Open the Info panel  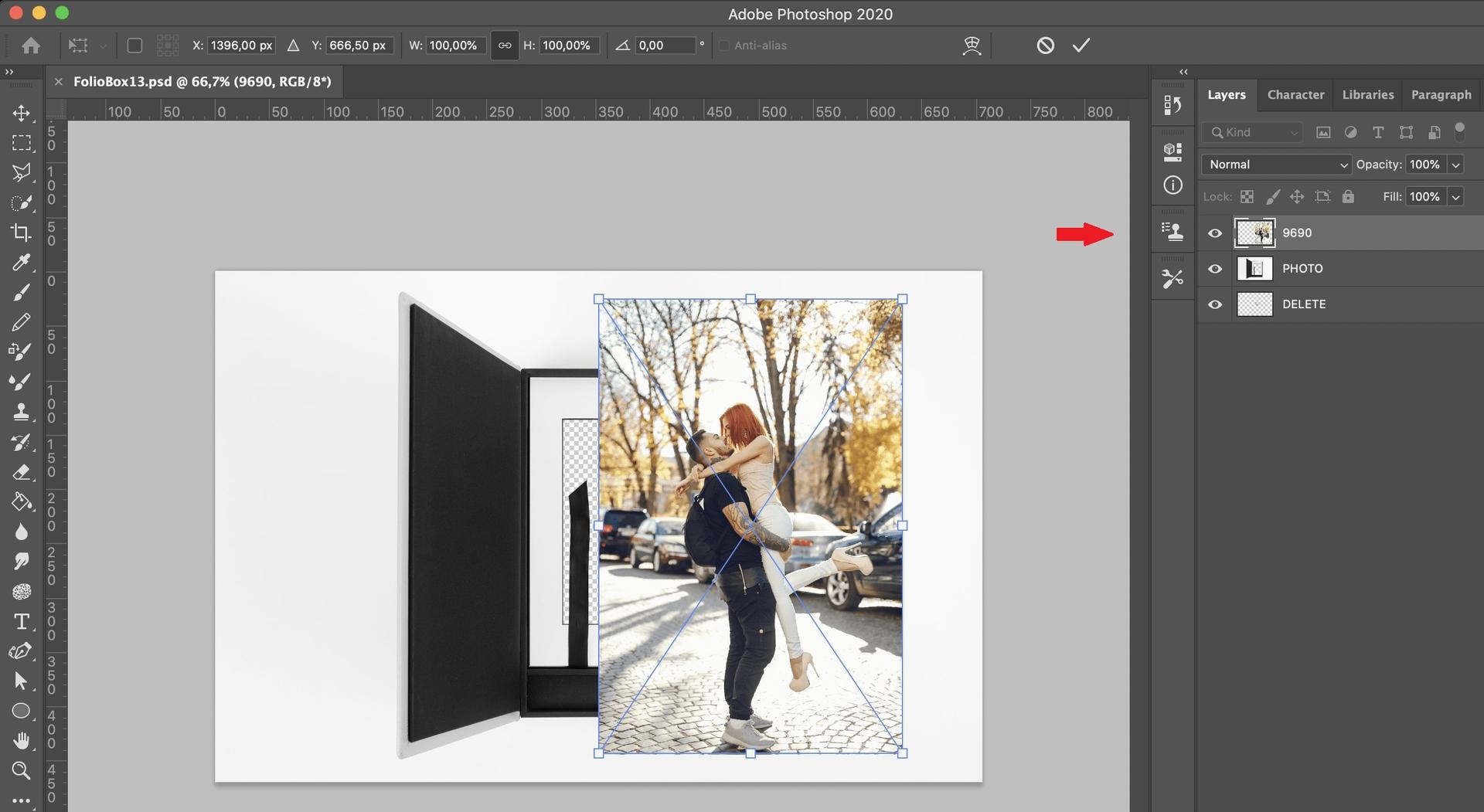click(1172, 185)
